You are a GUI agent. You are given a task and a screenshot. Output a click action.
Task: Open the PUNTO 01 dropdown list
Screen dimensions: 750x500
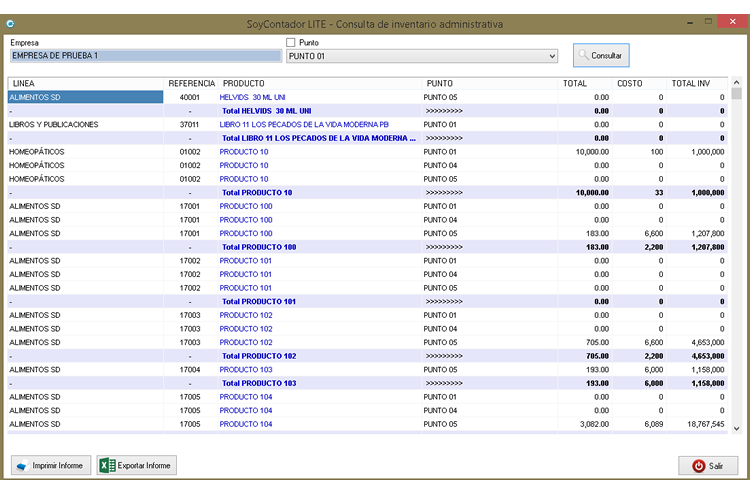coord(552,56)
